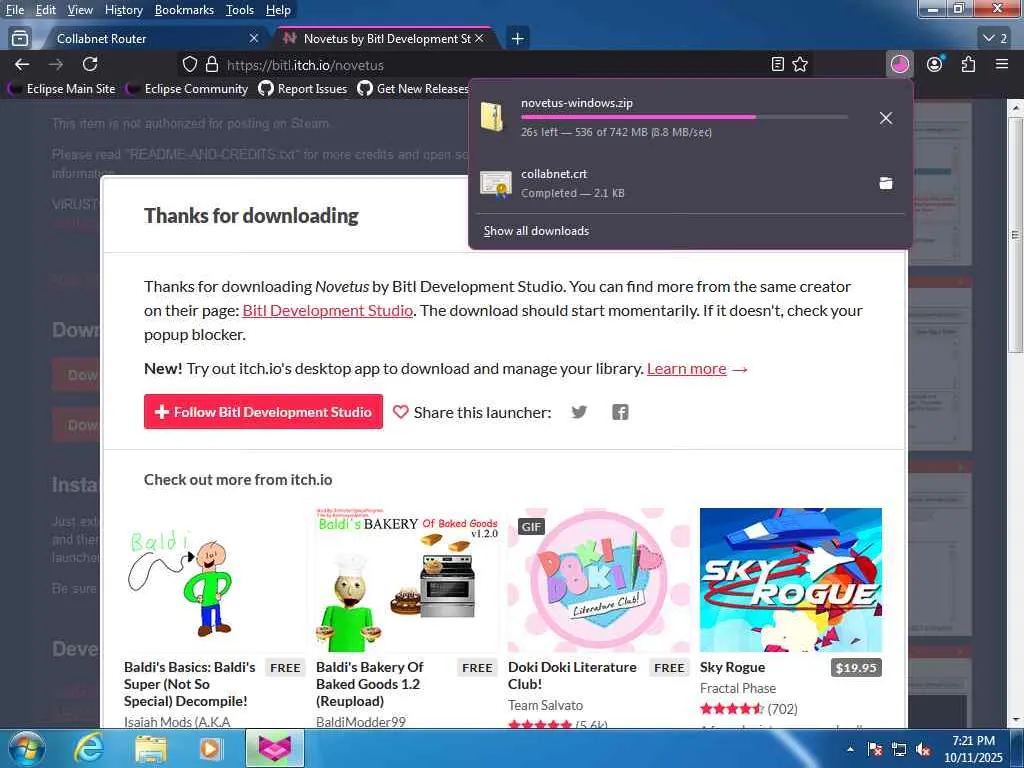Launch Internet Explorer from the taskbar
This screenshot has width=1024, height=768.
coord(88,749)
